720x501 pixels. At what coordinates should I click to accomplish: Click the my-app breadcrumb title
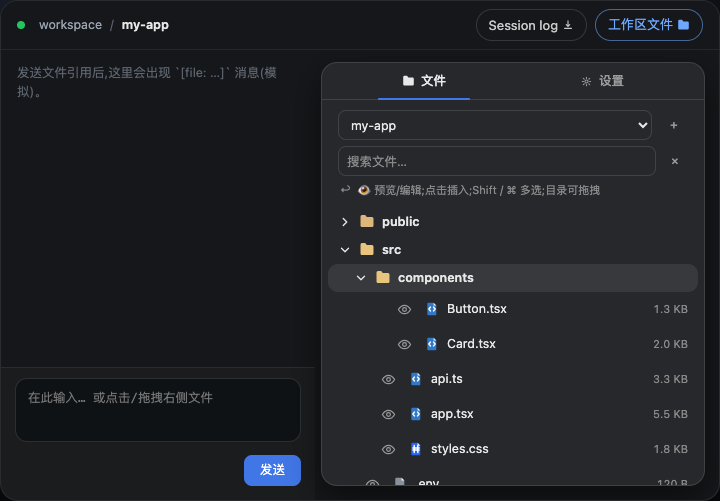pos(145,25)
